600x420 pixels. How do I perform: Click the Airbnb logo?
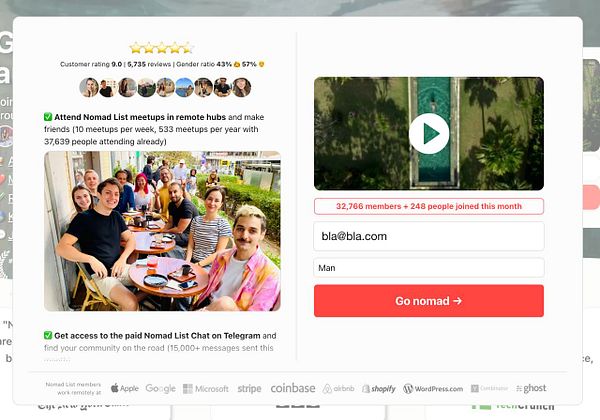(339, 389)
